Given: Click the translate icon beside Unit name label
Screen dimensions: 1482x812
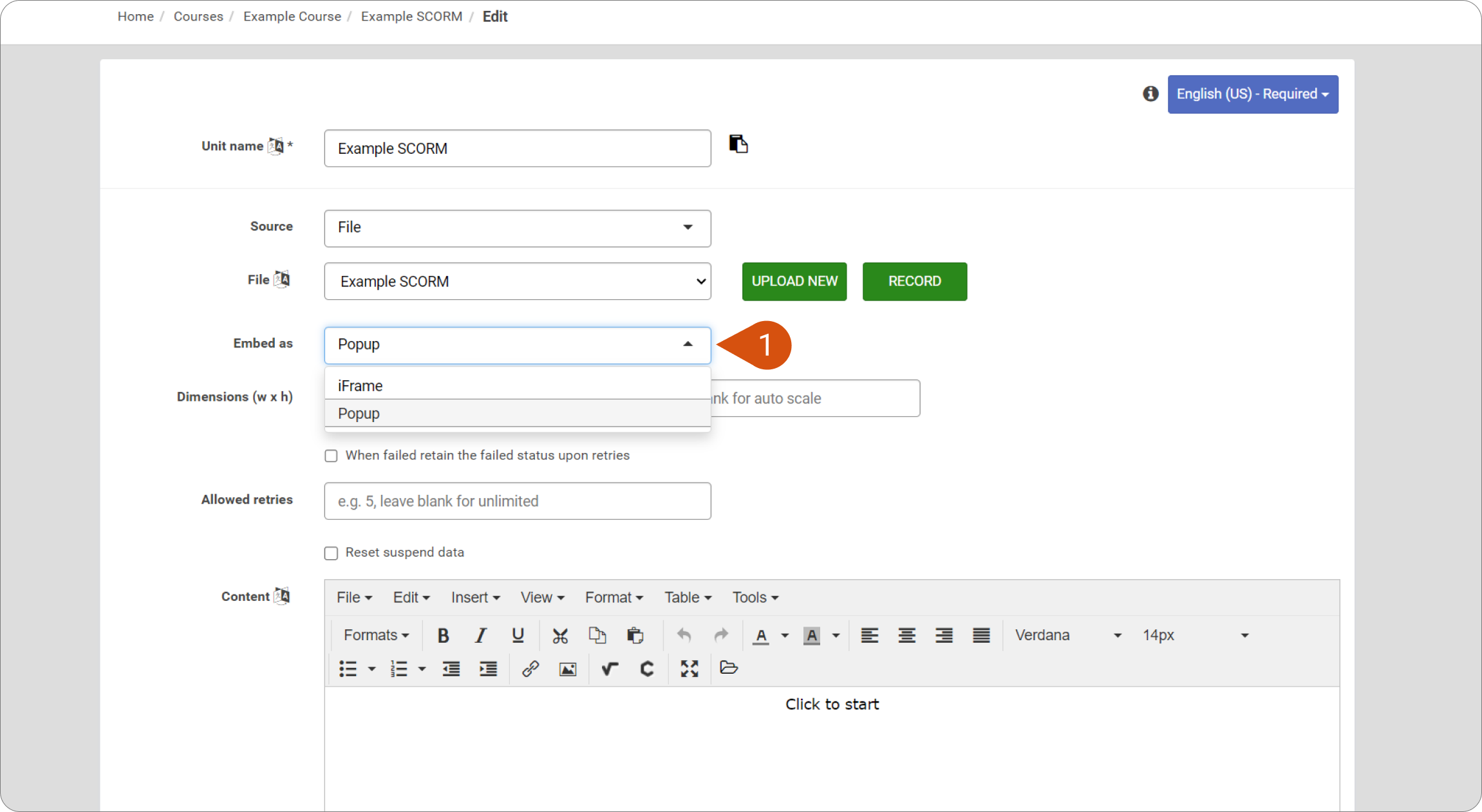Looking at the screenshot, I should [x=276, y=146].
